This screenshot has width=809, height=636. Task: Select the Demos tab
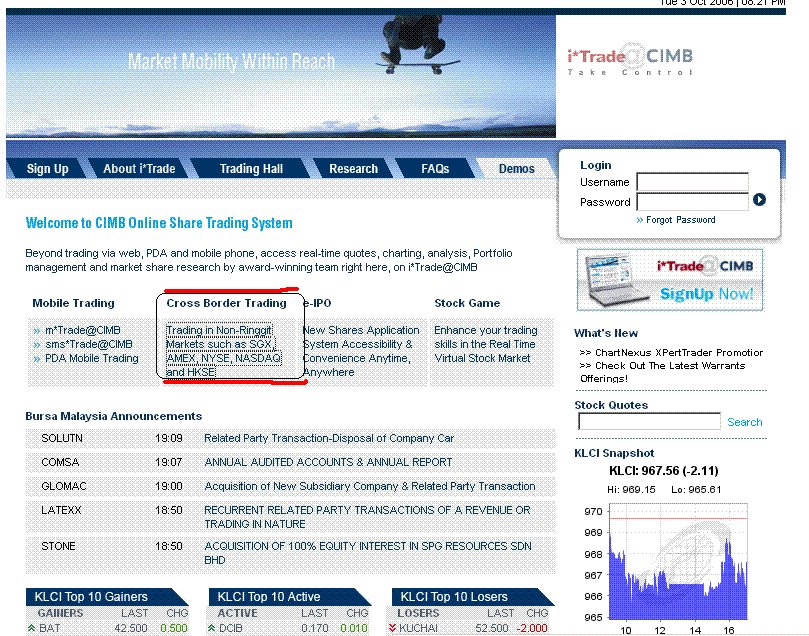(x=516, y=169)
